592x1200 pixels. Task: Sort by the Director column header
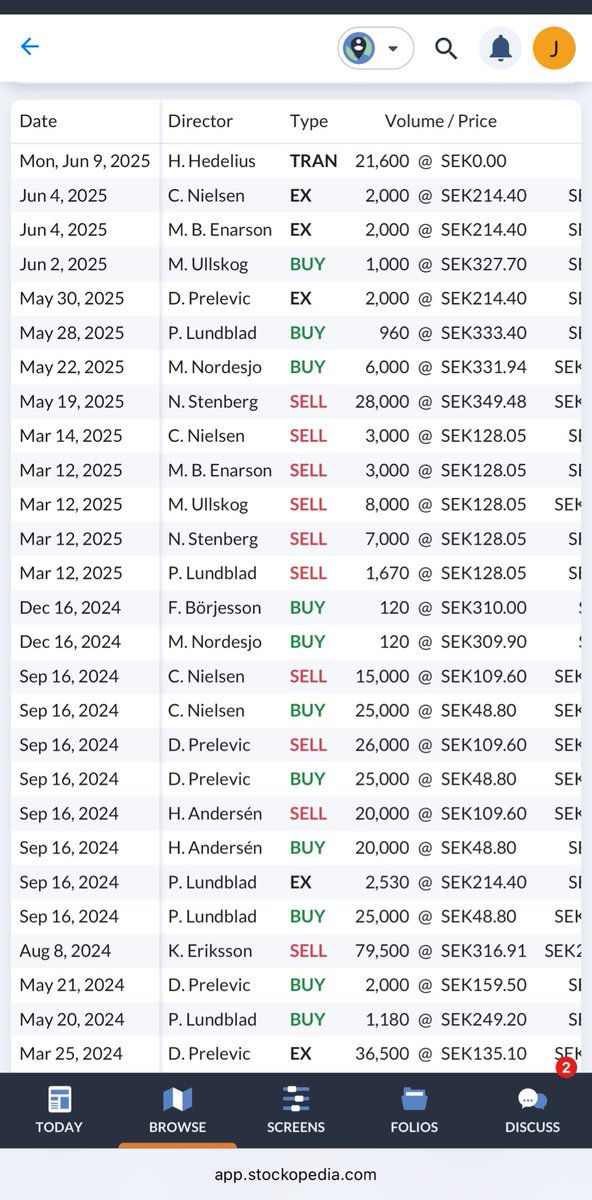click(200, 121)
